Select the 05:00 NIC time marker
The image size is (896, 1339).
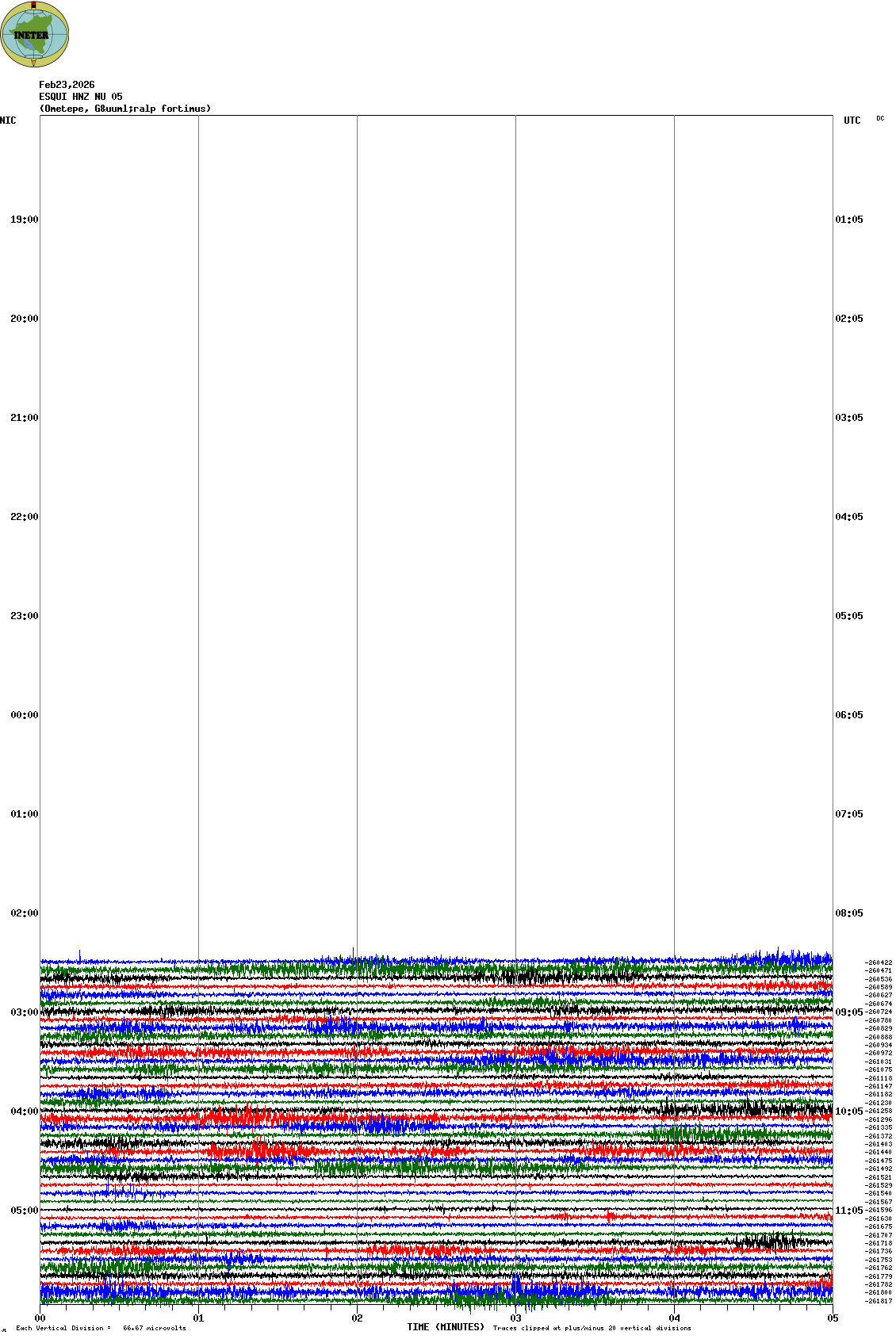click(x=24, y=1211)
